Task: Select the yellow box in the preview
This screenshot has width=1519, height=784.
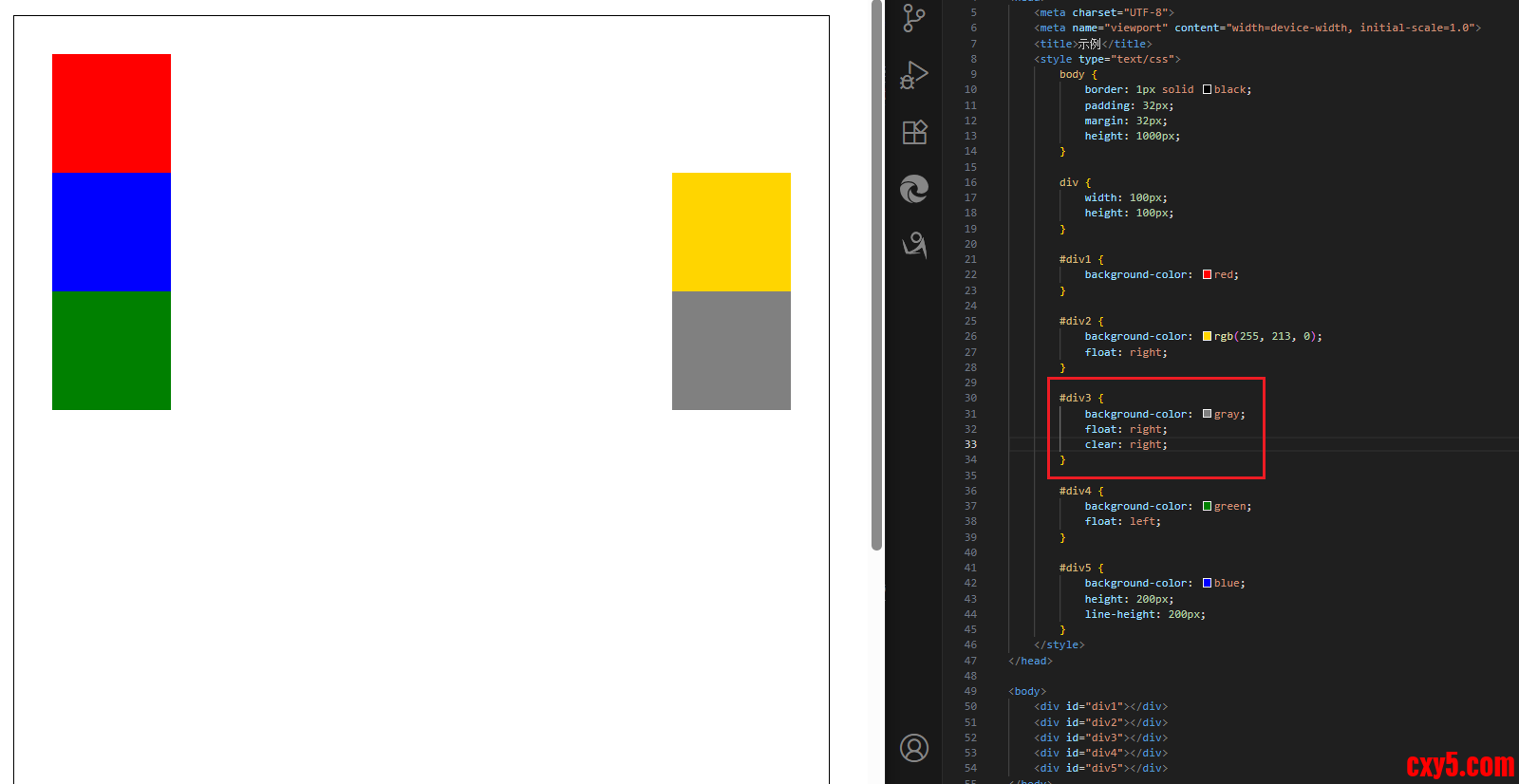Action: [731, 232]
